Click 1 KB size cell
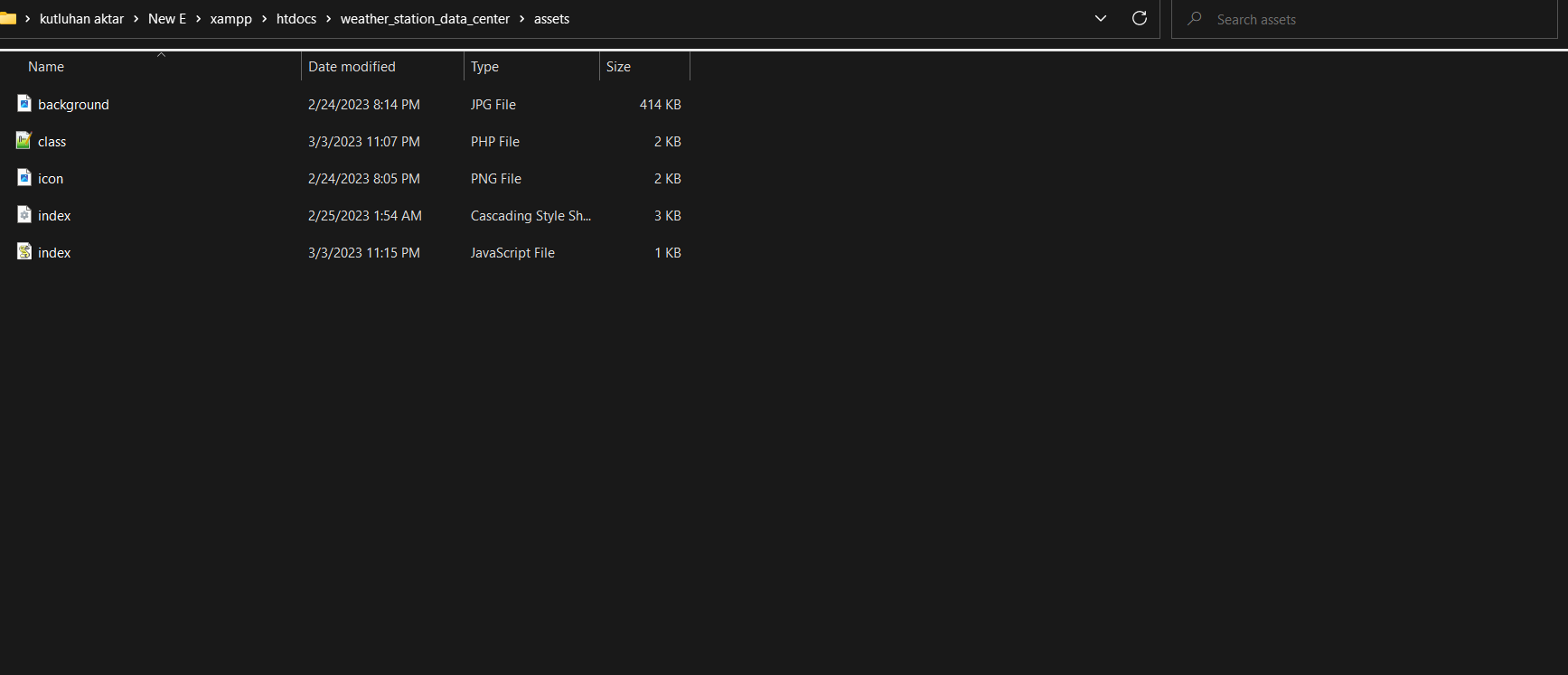 [x=668, y=253]
